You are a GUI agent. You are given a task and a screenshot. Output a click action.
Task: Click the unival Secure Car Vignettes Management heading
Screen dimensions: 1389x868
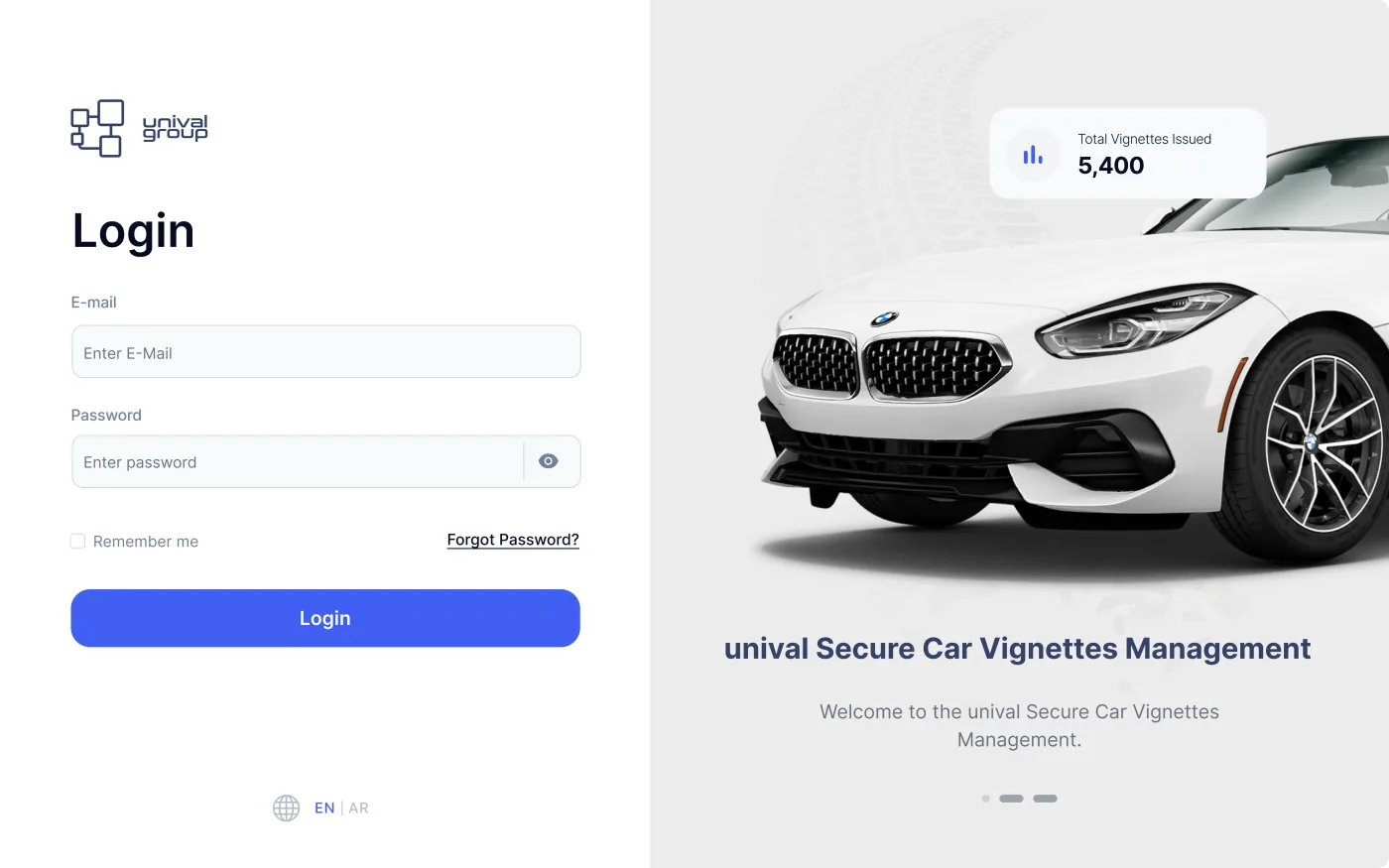point(1017,649)
